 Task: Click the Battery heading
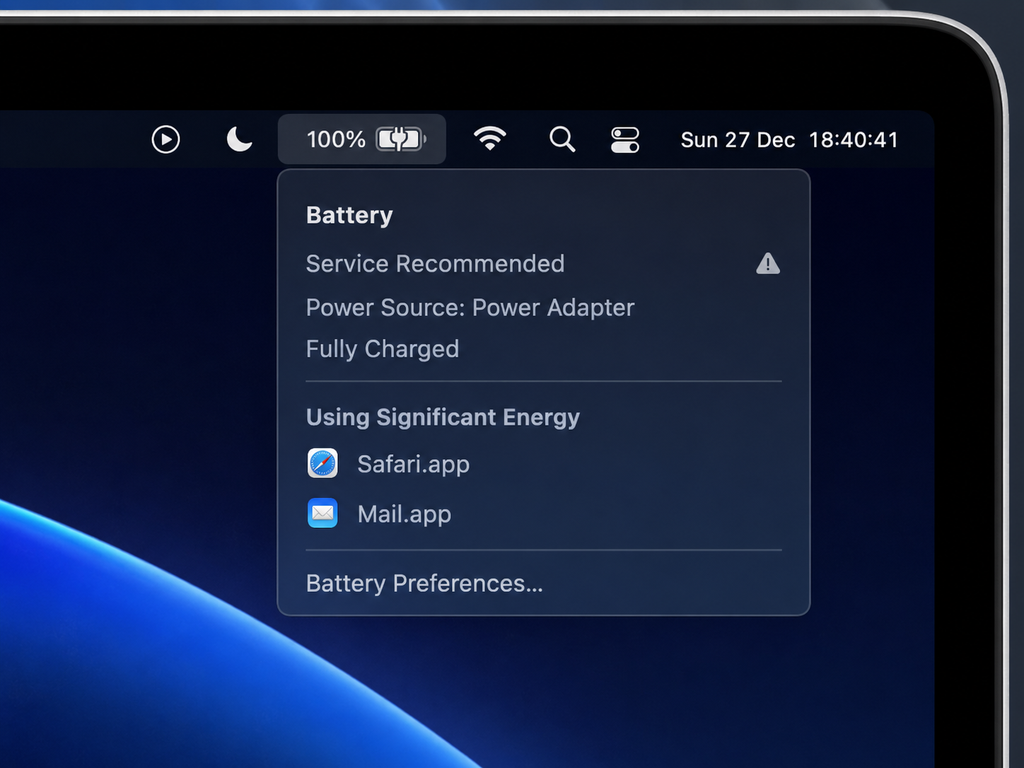[x=349, y=216]
